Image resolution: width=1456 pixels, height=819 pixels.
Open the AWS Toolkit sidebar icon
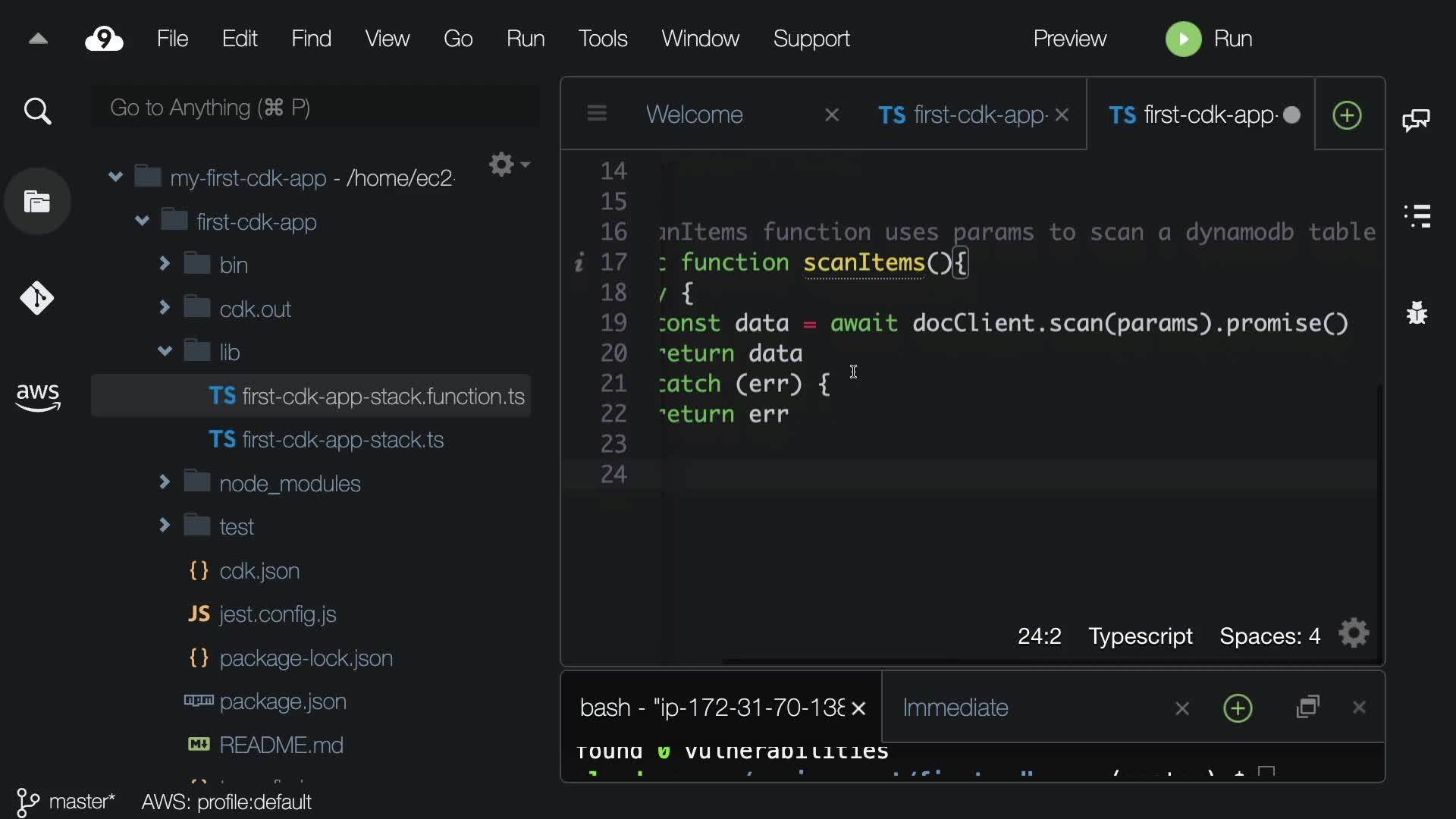[37, 396]
